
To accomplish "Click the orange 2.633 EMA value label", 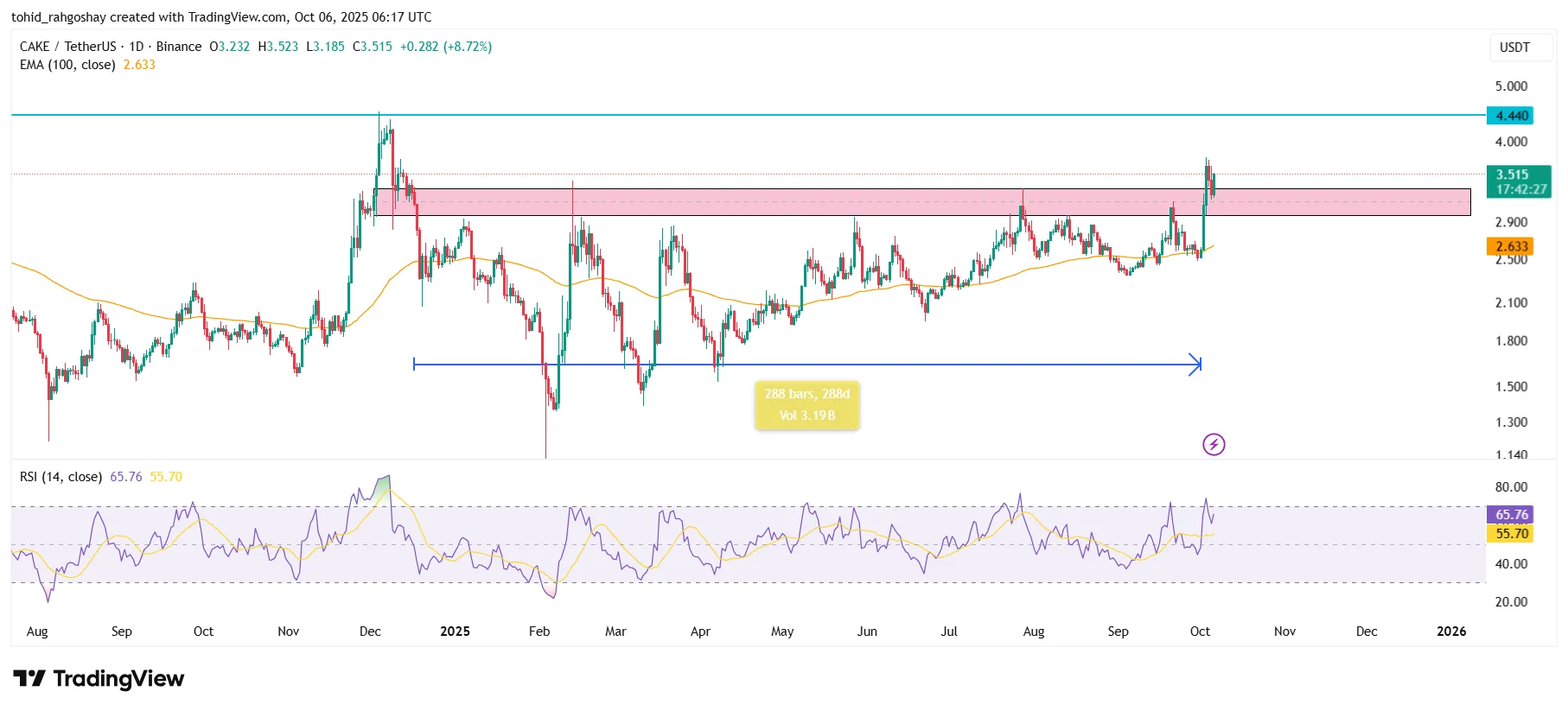I will [1511, 247].
